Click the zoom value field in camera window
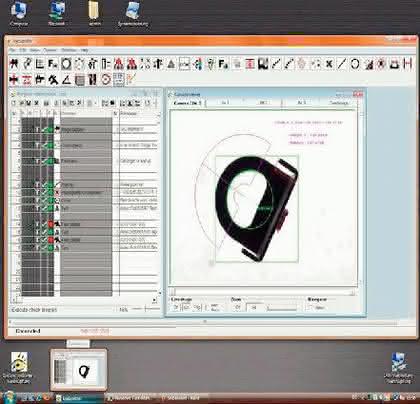 click(254, 307)
